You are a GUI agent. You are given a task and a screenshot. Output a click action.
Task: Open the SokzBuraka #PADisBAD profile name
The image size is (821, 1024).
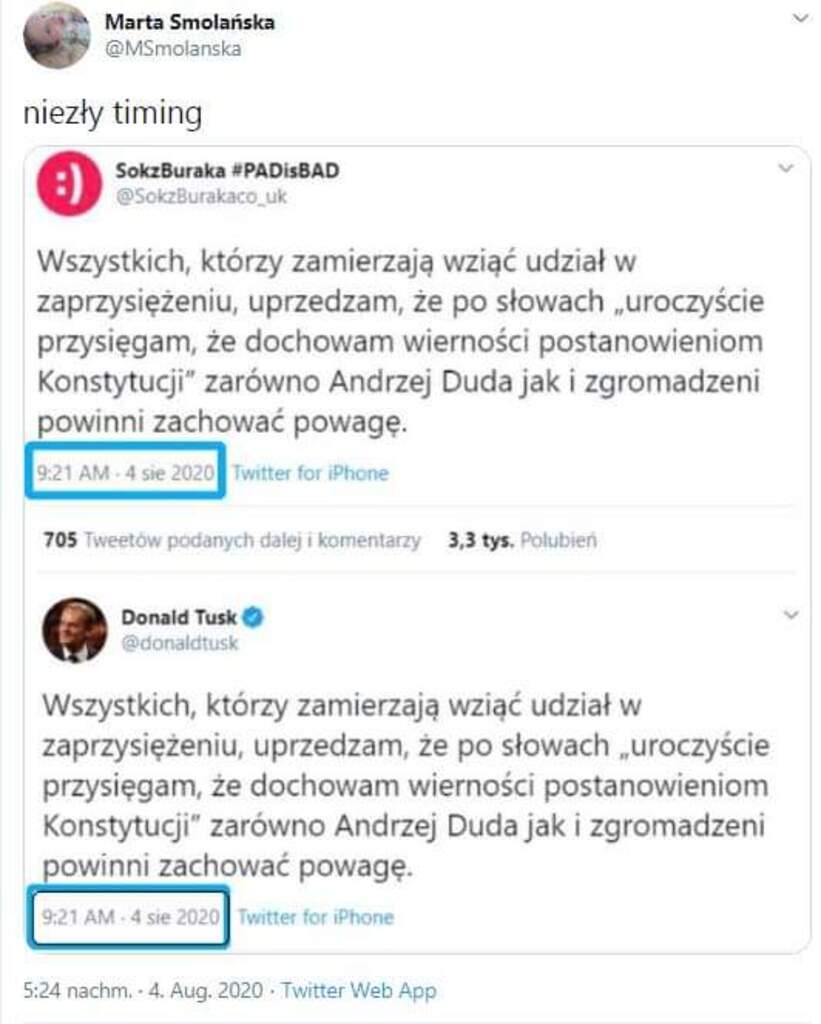pyautogui.click(x=227, y=170)
